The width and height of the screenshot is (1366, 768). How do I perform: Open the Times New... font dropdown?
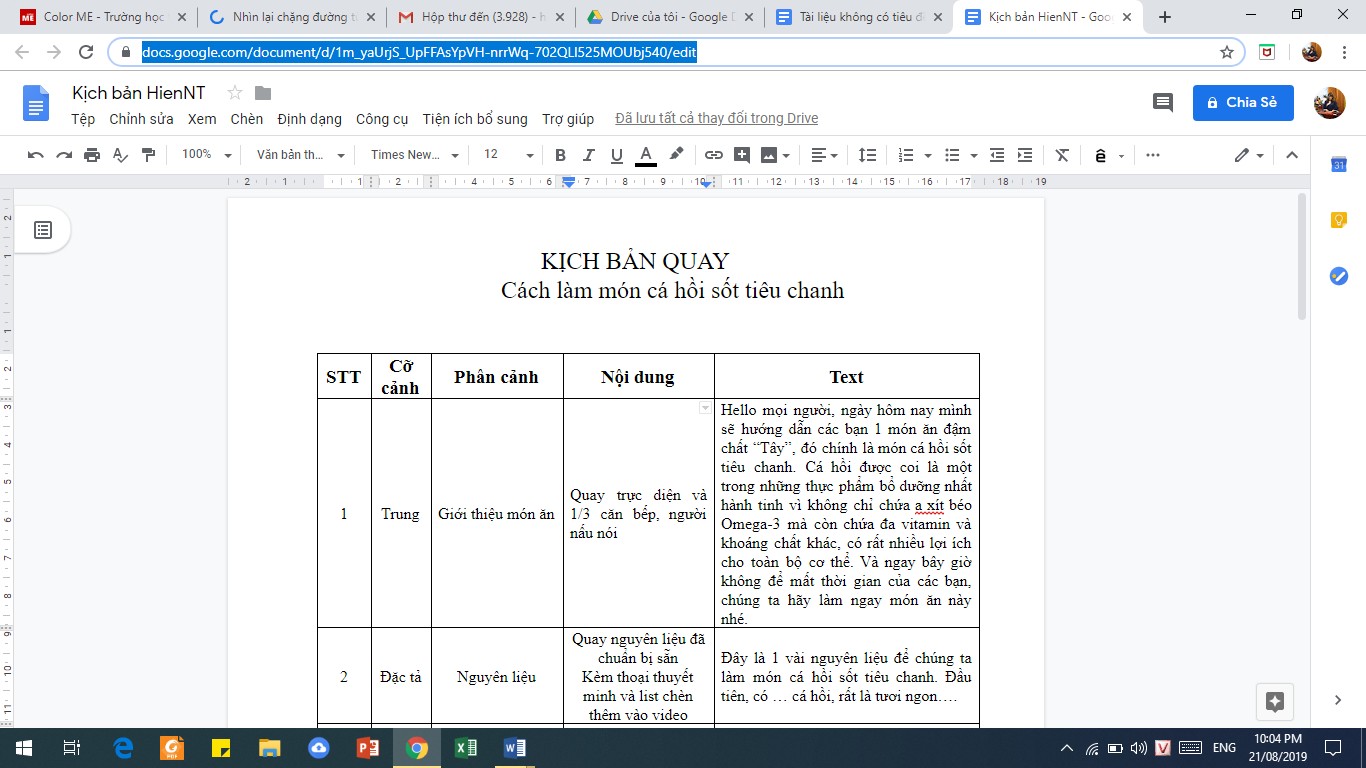point(414,155)
